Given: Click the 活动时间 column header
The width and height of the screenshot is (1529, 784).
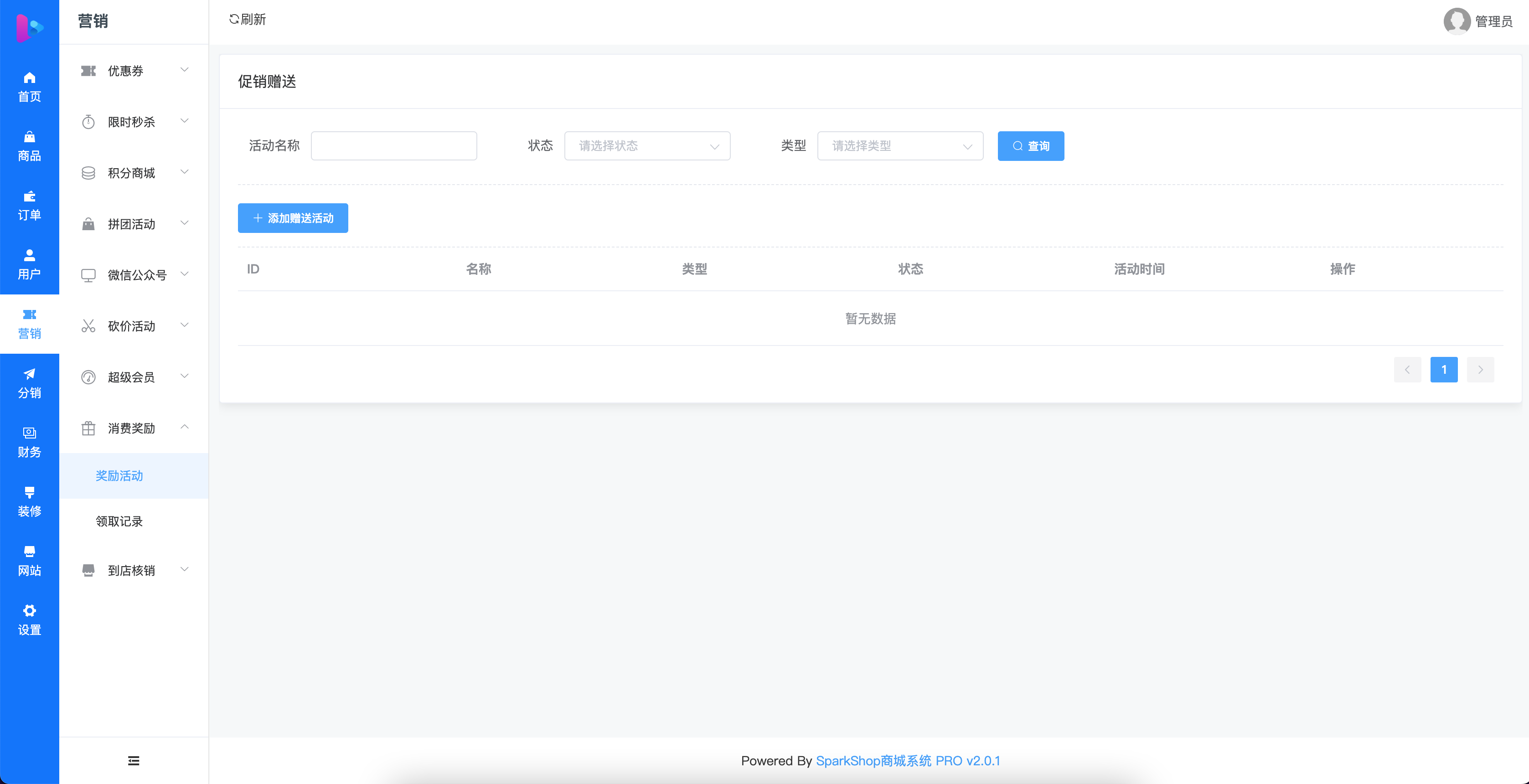Looking at the screenshot, I should pyautogui.click(x=1139, y=269).
